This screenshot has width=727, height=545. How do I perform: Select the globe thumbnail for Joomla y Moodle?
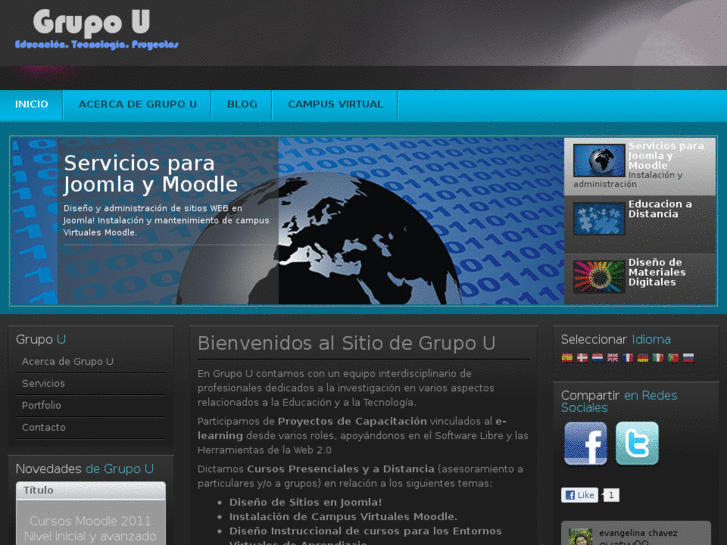599,160
